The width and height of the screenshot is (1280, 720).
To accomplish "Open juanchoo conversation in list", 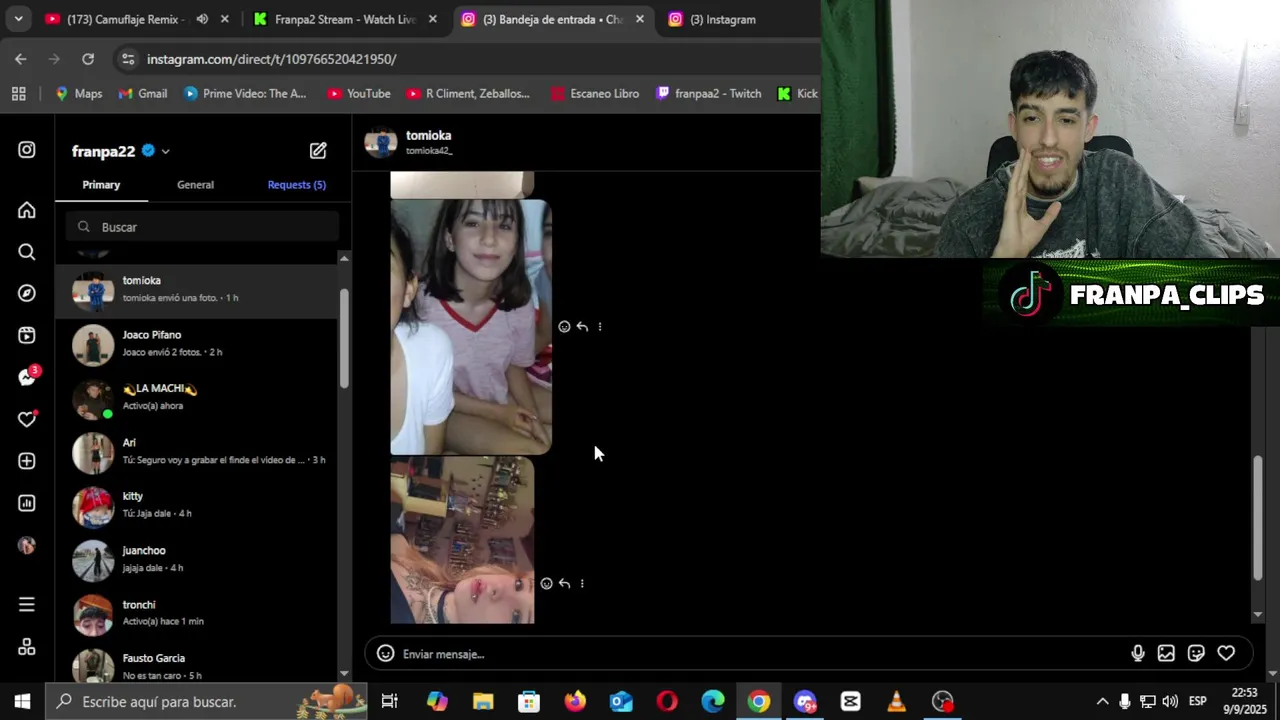I will pyautogui.click(x=197, y=561).
